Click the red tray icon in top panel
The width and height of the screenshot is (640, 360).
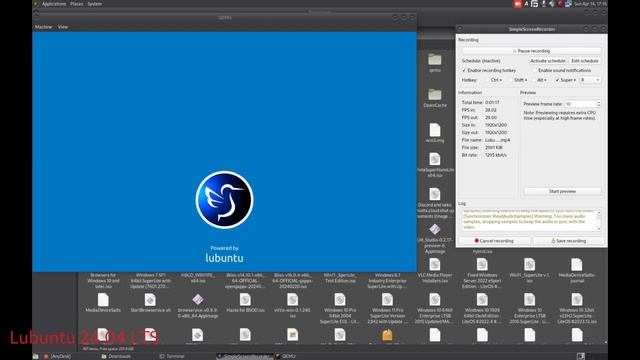518,4
